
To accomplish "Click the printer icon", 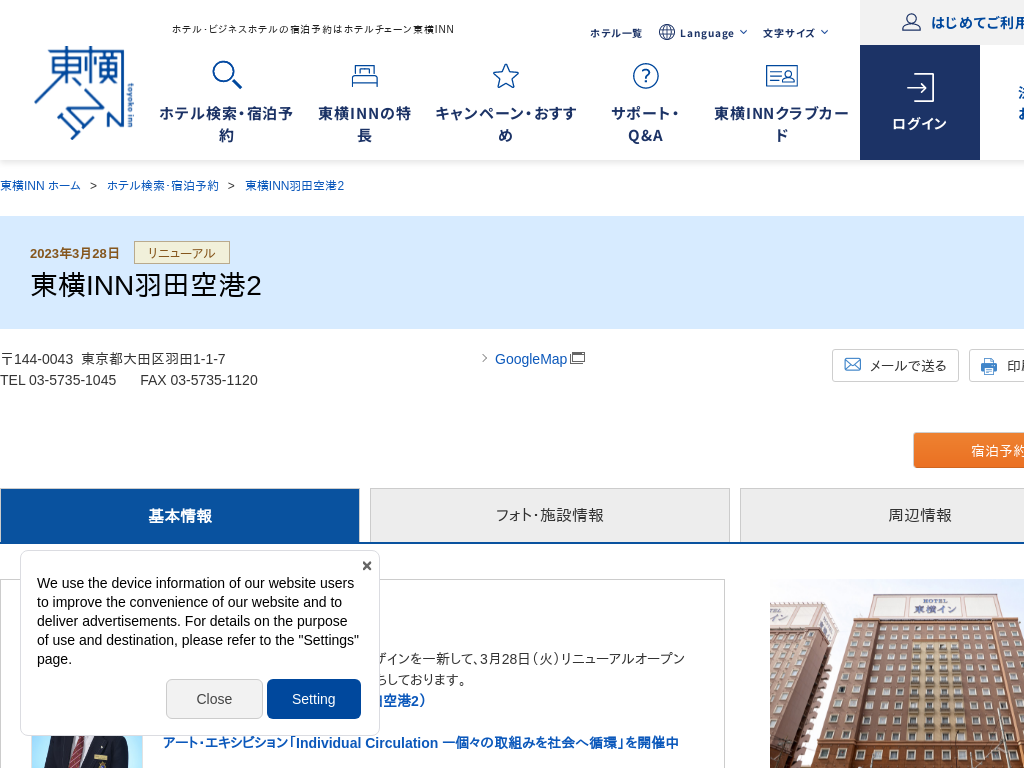I will click(x=989, y=366).
